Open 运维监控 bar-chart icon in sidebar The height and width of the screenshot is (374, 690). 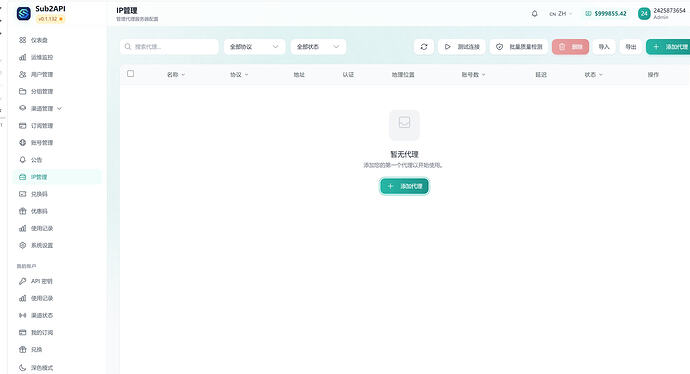pos(22,57)
